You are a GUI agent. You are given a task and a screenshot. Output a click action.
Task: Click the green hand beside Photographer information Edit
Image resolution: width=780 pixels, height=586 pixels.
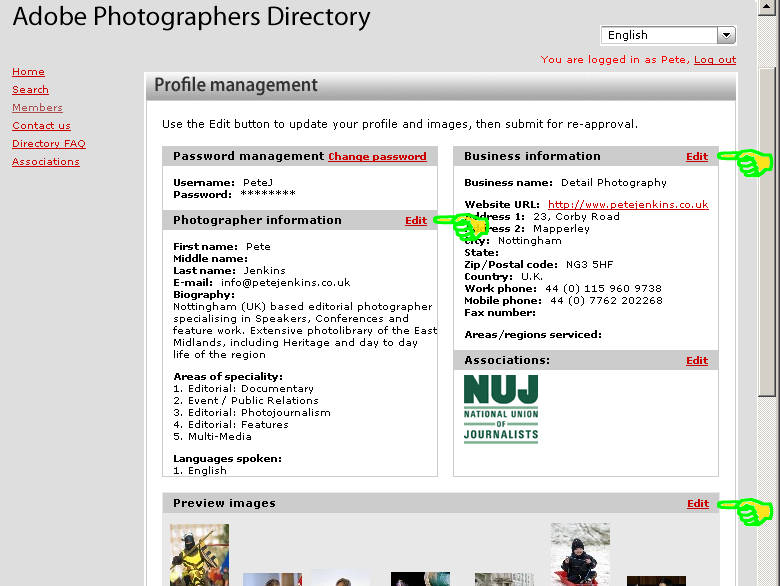(x=464, y=226)
